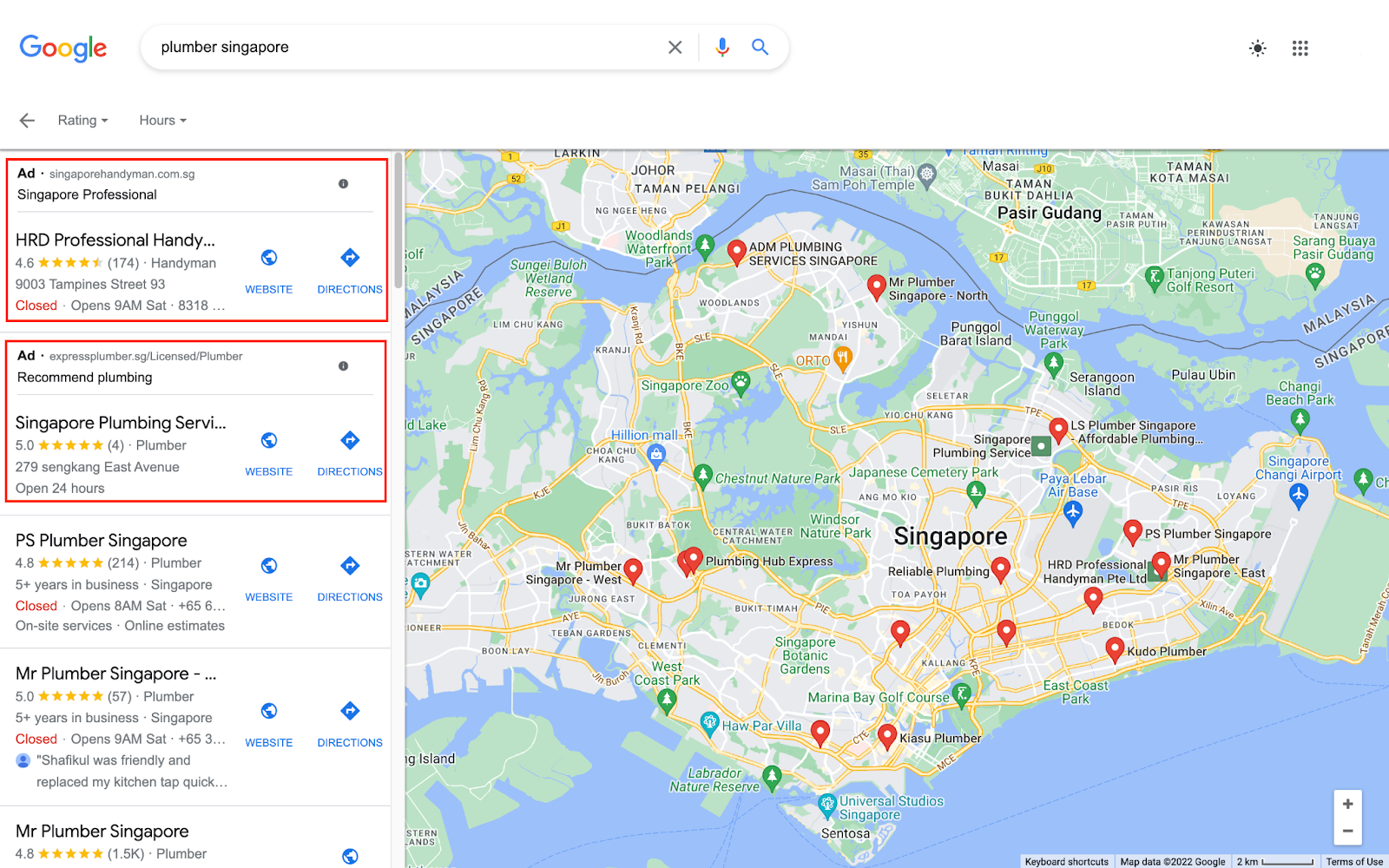Click the ORTO restaurant marker

(842, 358)
